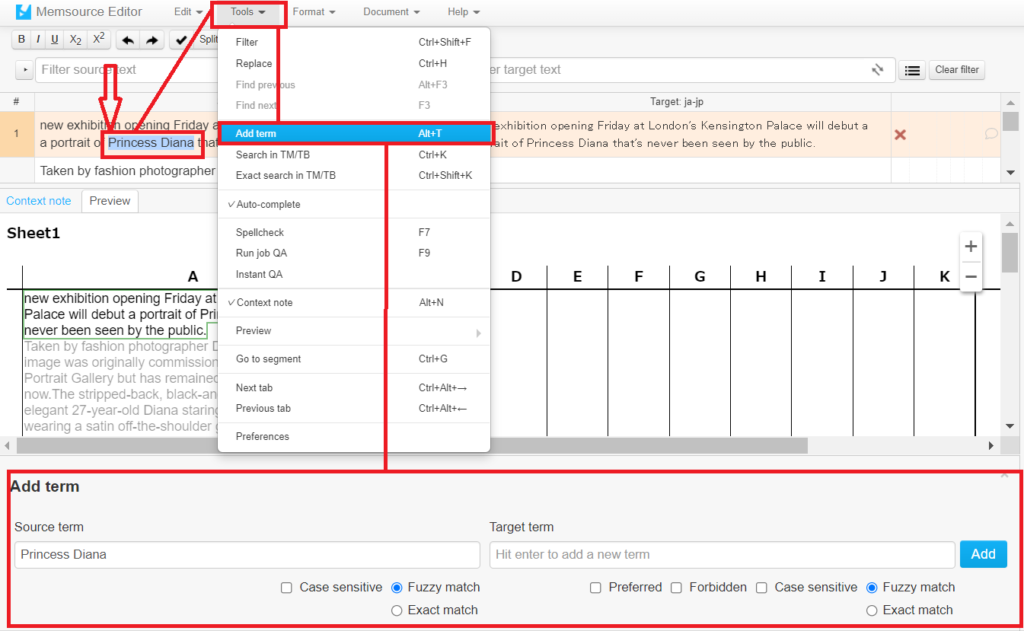Click the redo arrow icon
The height and width of the screenshot is (631, 1024).
pos(152,40)
